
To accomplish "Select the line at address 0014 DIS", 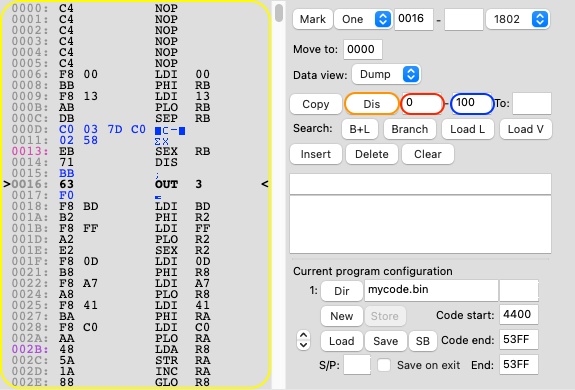I will tap(136, 162).
